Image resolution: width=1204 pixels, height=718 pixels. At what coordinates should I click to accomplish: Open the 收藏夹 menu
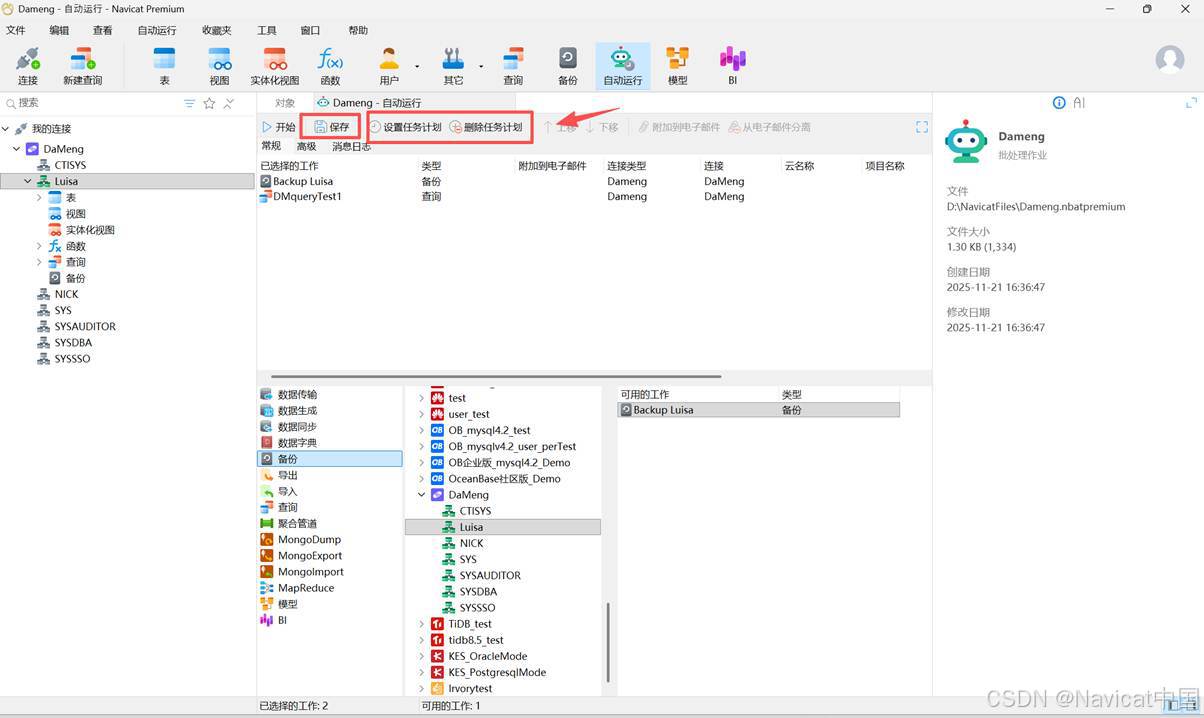click(x=216, y=31)
